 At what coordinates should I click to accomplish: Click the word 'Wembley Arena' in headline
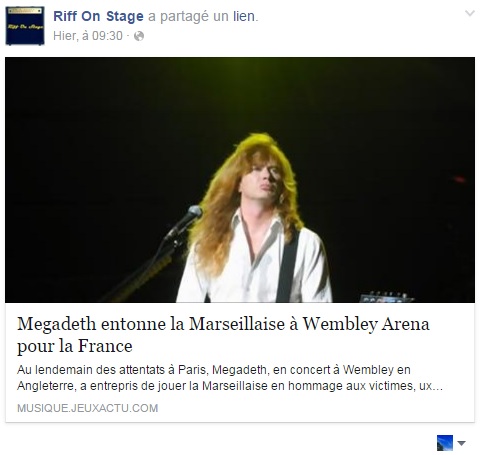366,324
